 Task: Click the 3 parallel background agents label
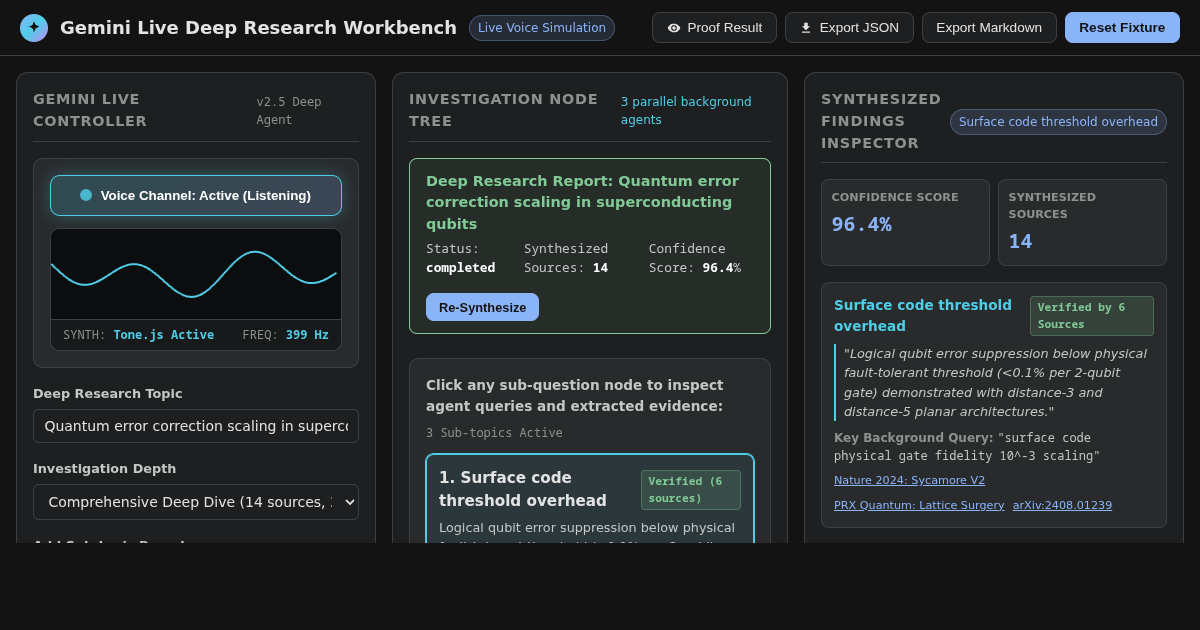(686, 111)
